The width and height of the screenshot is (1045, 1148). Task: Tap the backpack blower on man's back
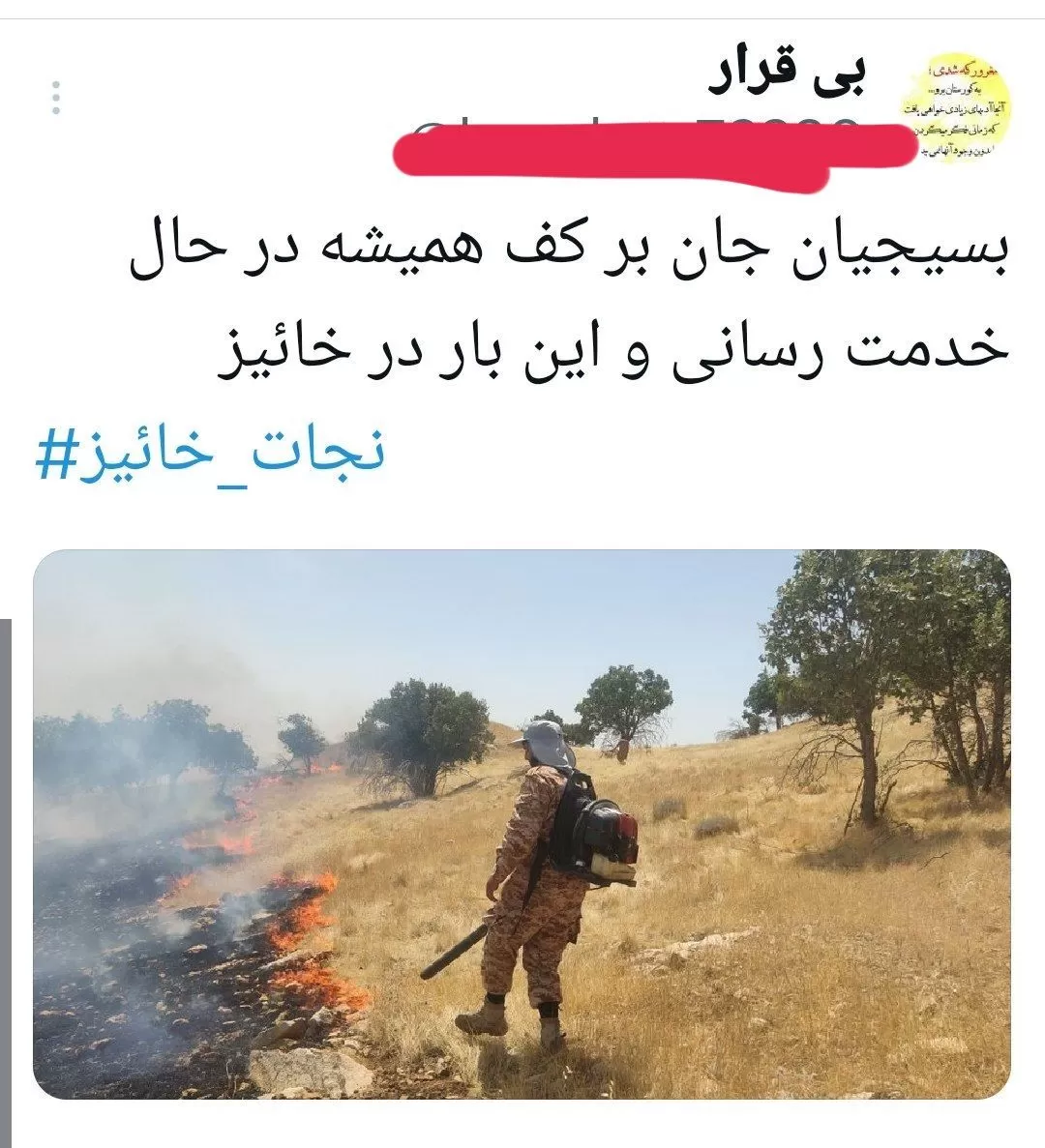click(x=595, y=833)
